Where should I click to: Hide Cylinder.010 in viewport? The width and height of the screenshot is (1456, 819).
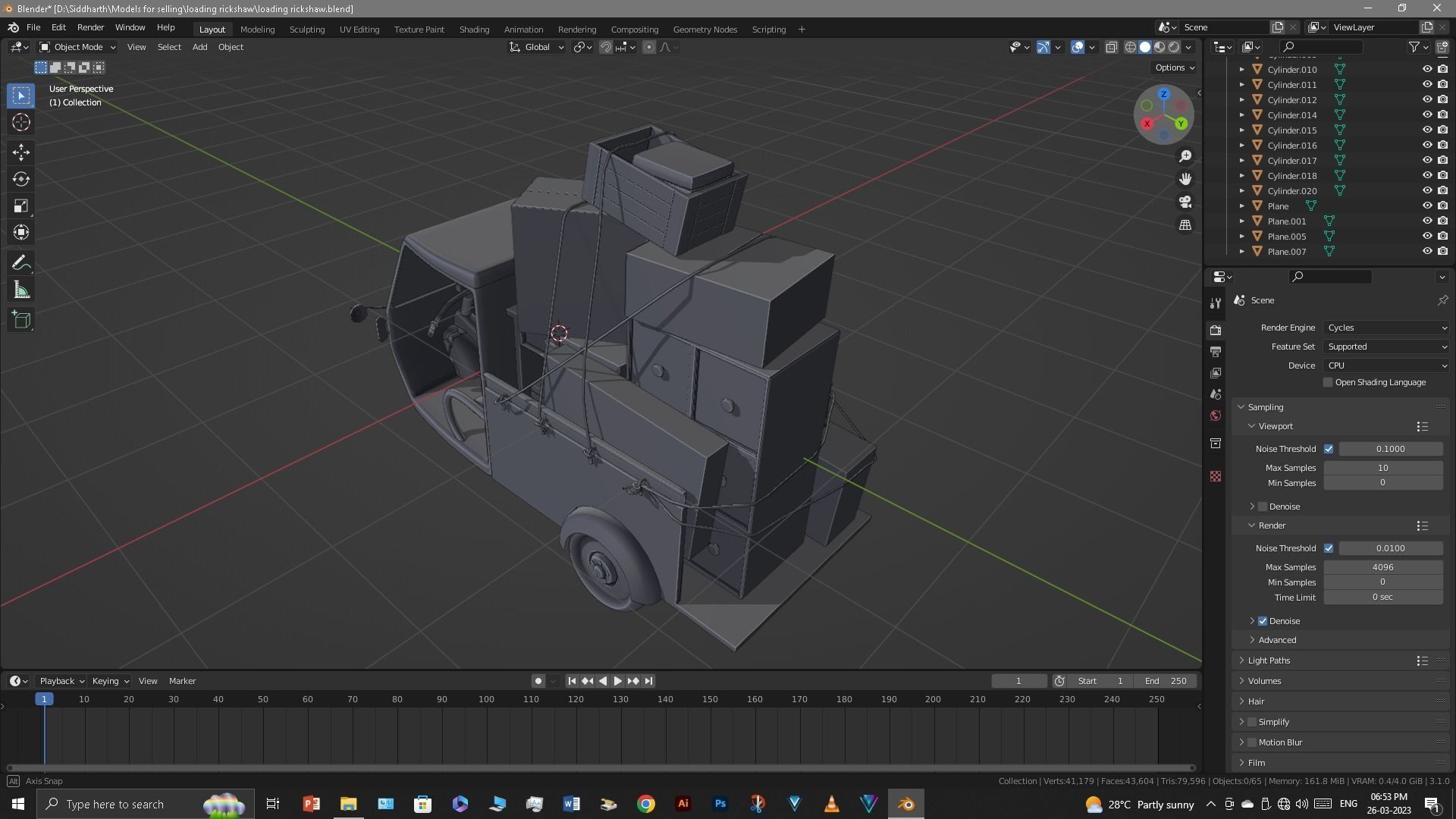1426,69
